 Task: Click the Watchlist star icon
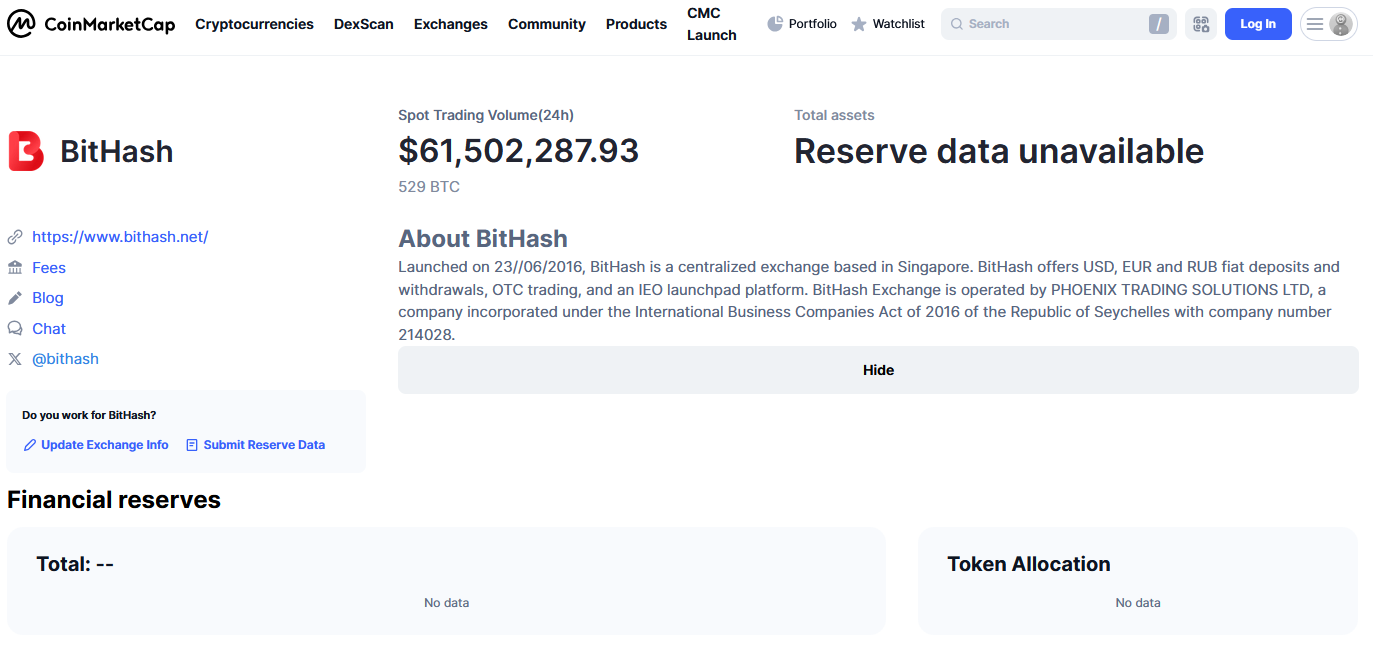click(x=859, y=24)
